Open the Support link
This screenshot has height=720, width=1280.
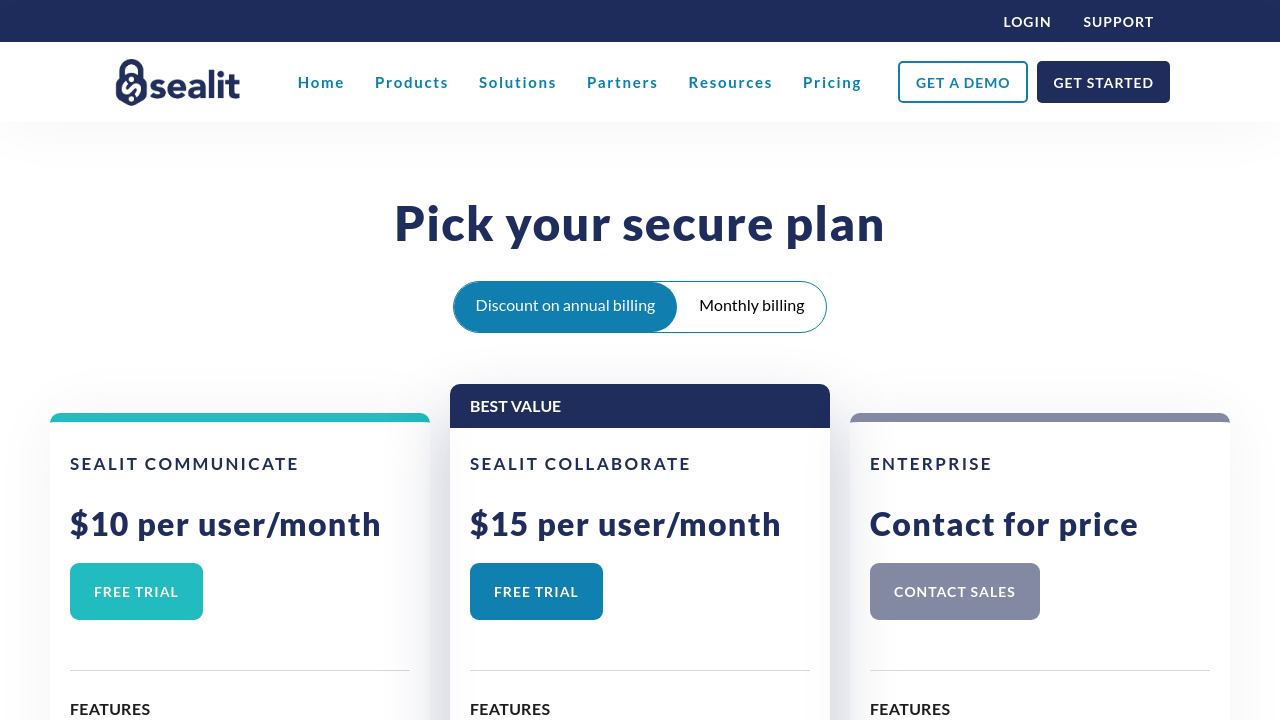[x=1118, y=21]
